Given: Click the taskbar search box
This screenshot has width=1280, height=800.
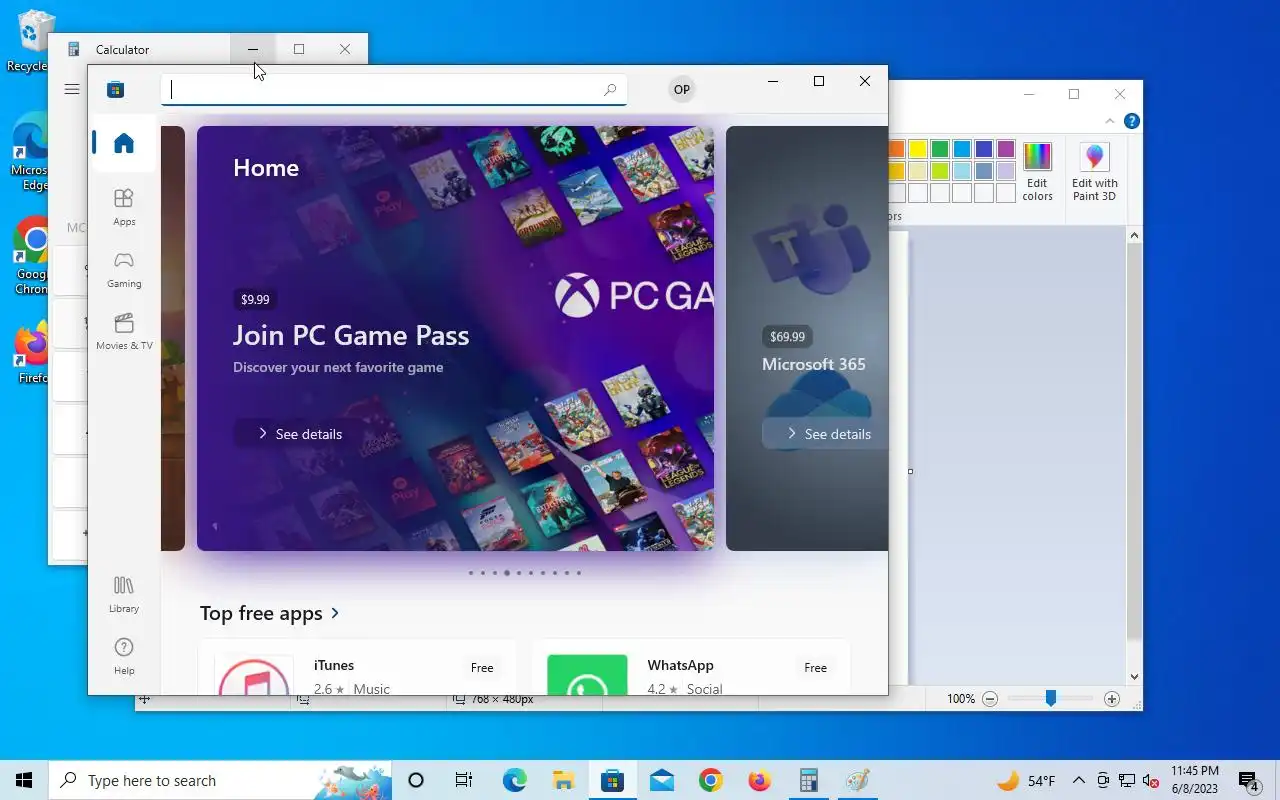Looking at the screenshot, I should click(x=220, y=780).
